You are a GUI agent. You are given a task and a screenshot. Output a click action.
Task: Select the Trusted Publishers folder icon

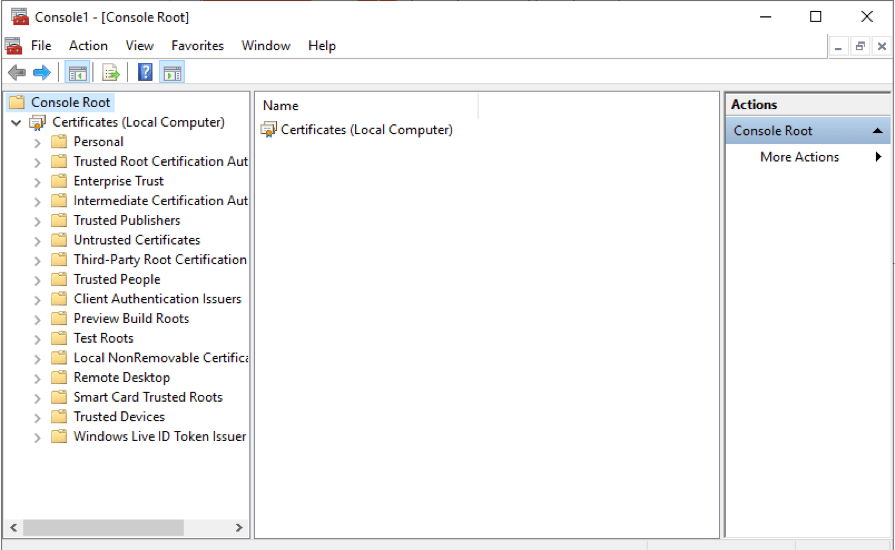click(x=59, y=221)
